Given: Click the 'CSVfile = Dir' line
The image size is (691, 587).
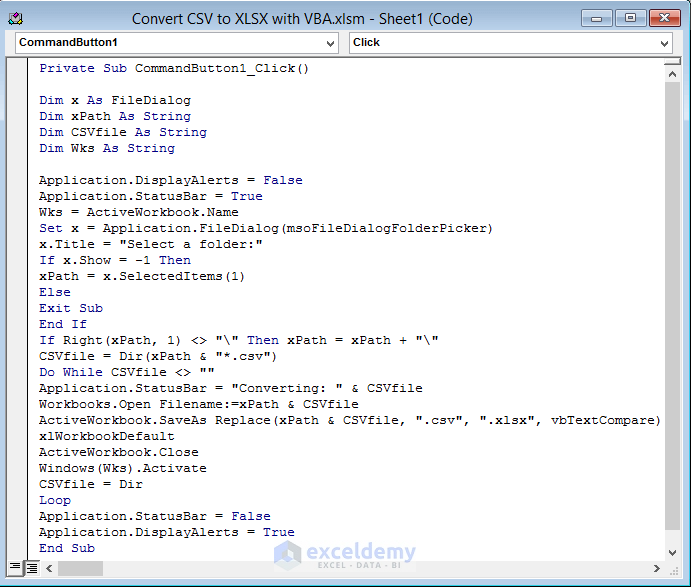Looking at the screenshot, I should click(x=91, y=484).
